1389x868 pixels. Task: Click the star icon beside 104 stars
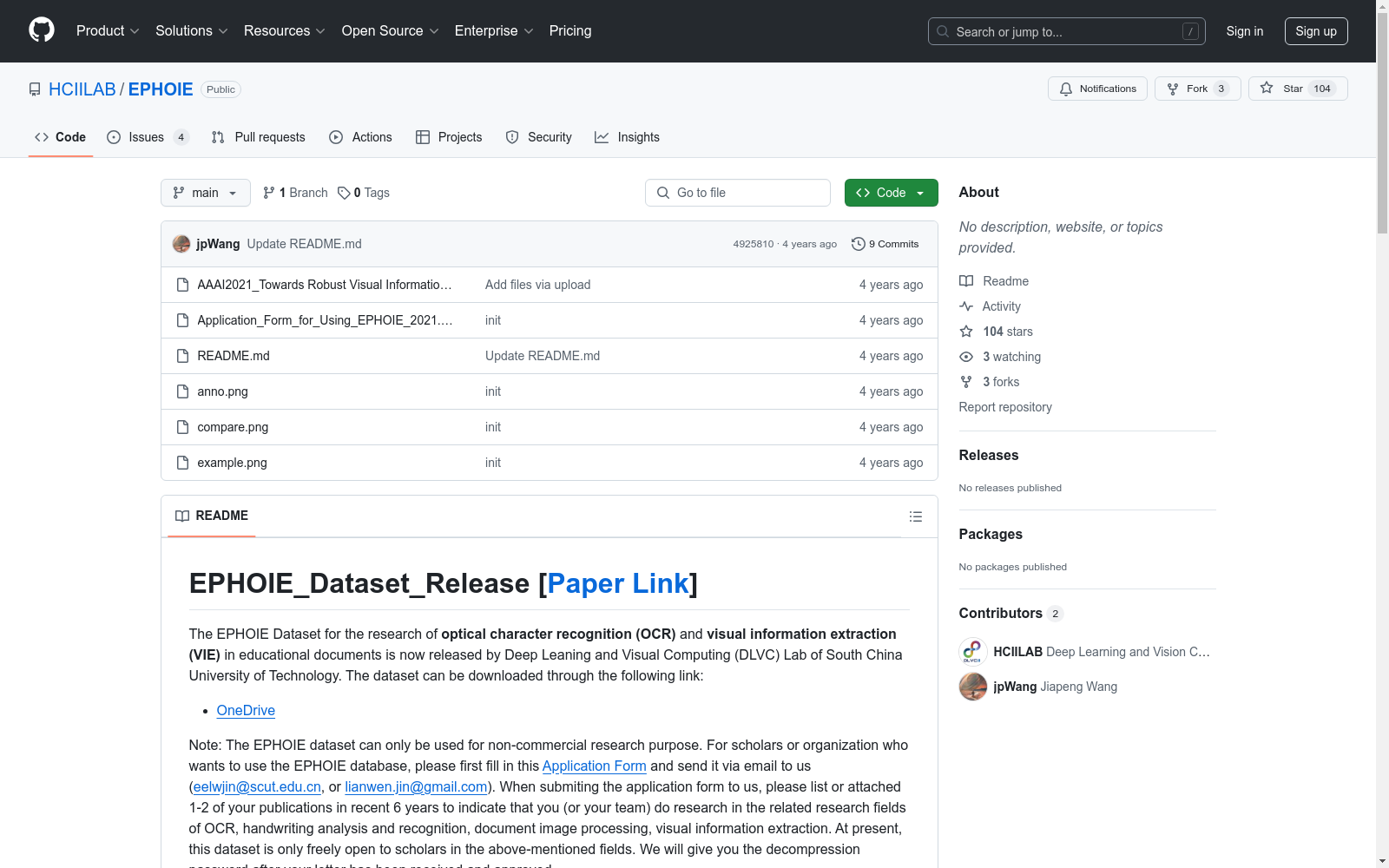966,332
